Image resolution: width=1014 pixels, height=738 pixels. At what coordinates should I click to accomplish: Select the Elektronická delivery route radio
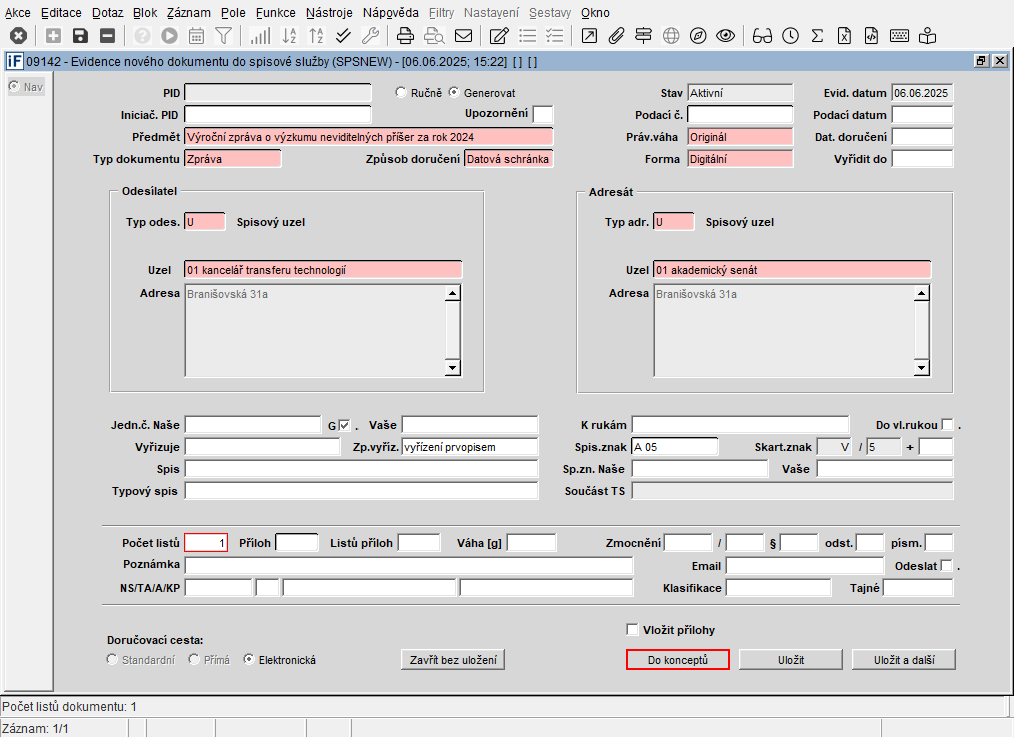coord(248,659)
